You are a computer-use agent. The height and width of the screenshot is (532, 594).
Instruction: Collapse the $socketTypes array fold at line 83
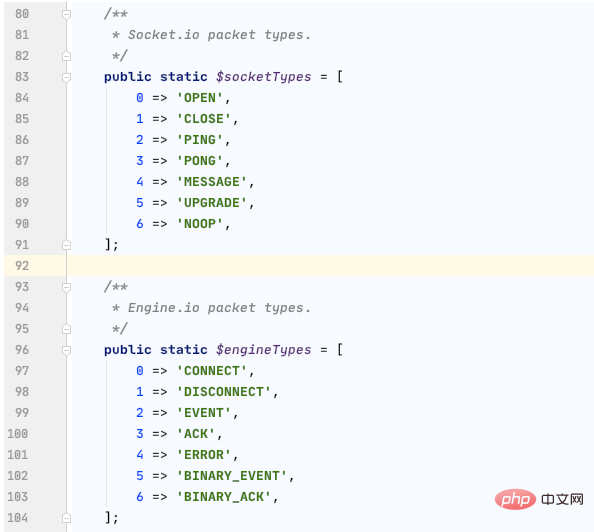click(66, 77)
